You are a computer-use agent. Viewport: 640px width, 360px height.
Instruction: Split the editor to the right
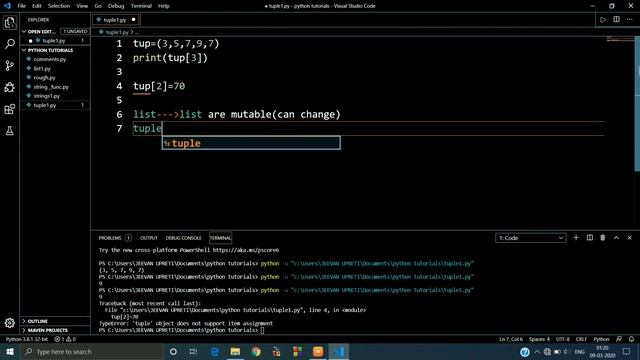616,20
